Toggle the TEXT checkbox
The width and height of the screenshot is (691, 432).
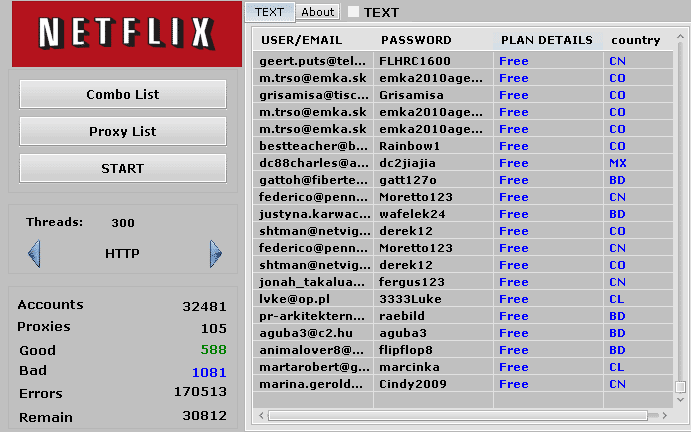point(353,12)
